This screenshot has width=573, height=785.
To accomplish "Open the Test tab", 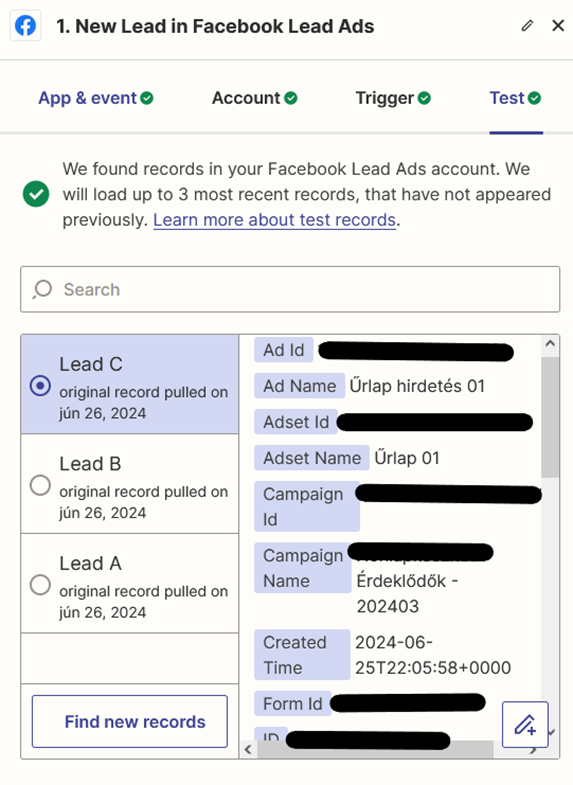I will (x=515, y=98).
